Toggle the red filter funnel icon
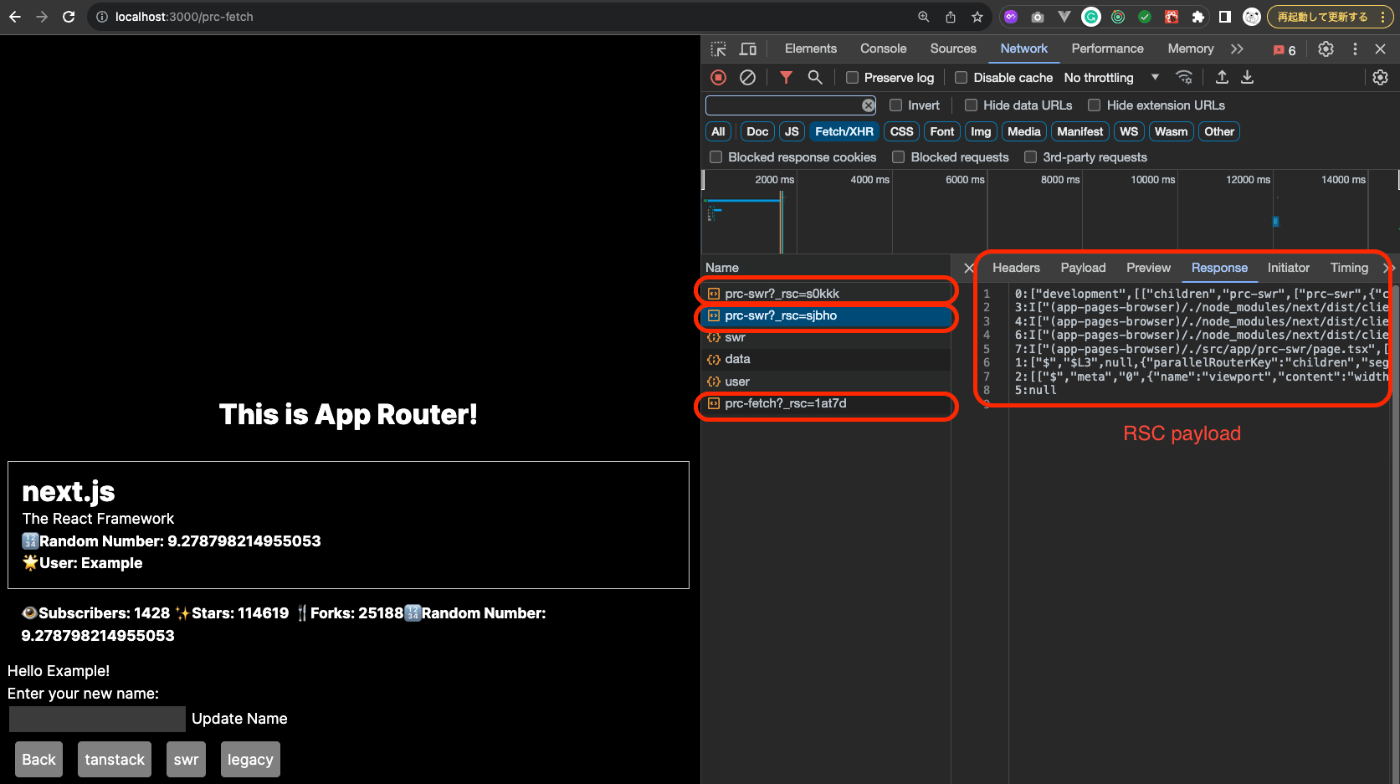The image size is (1400, 784). pos(786,78)
